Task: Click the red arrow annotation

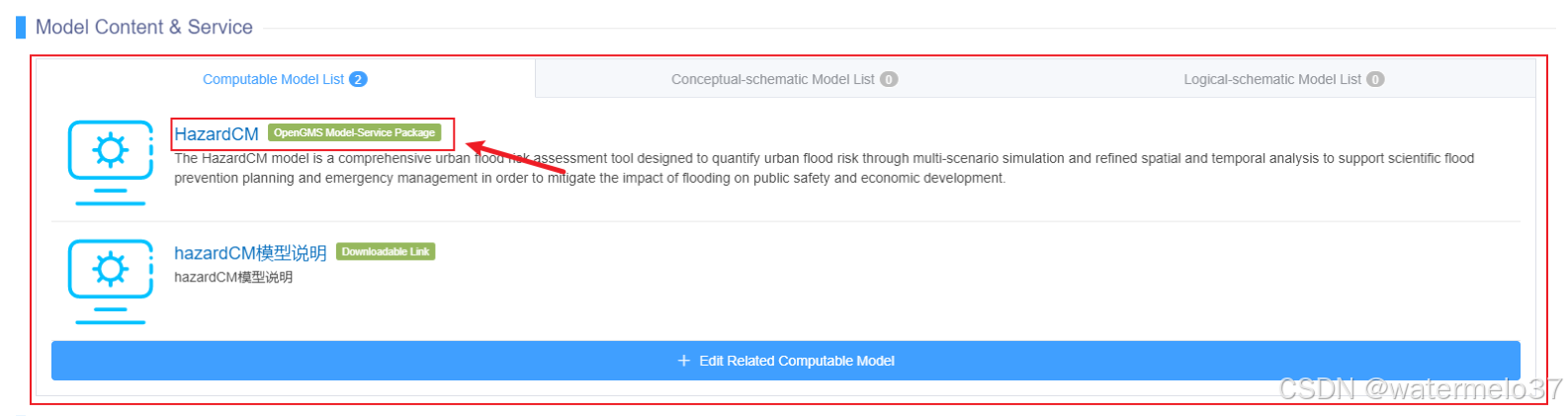Action: [514, 158]
